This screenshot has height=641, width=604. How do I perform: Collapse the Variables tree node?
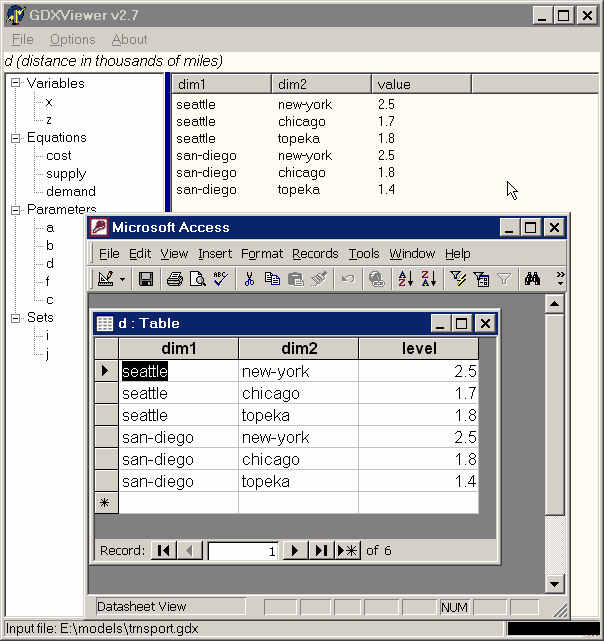point(16,84)
